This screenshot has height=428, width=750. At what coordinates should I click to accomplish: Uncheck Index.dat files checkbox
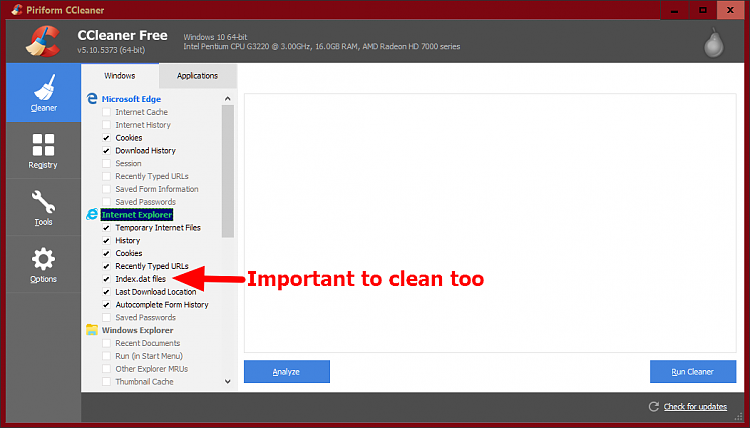[106, 279]
